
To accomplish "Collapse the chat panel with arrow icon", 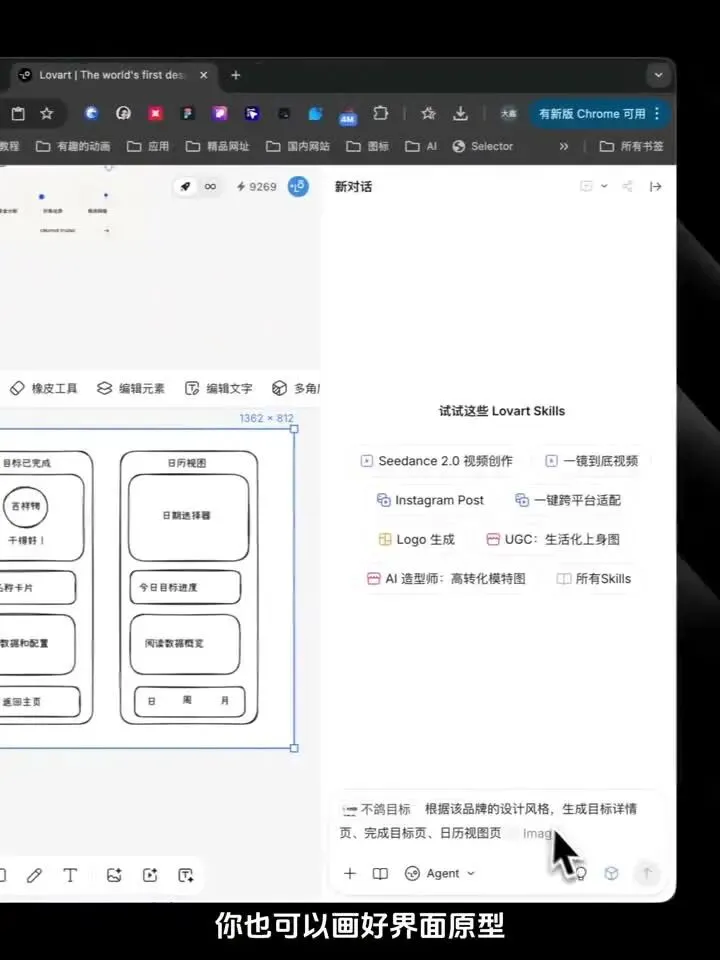I will [x=656, y=187].
